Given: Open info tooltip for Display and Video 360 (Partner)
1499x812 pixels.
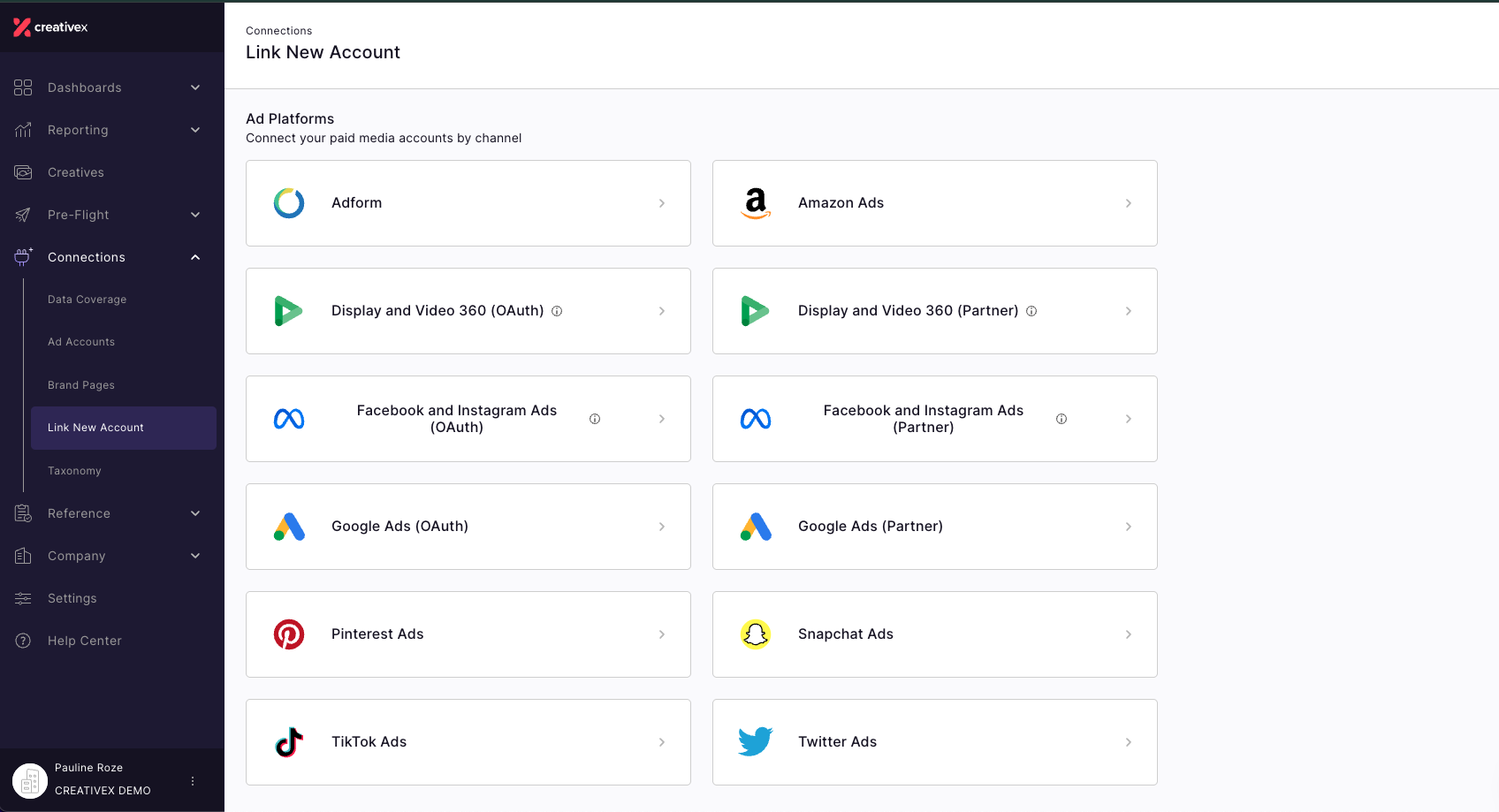Looking at the screenshot, I should (x=1031, y=311).
